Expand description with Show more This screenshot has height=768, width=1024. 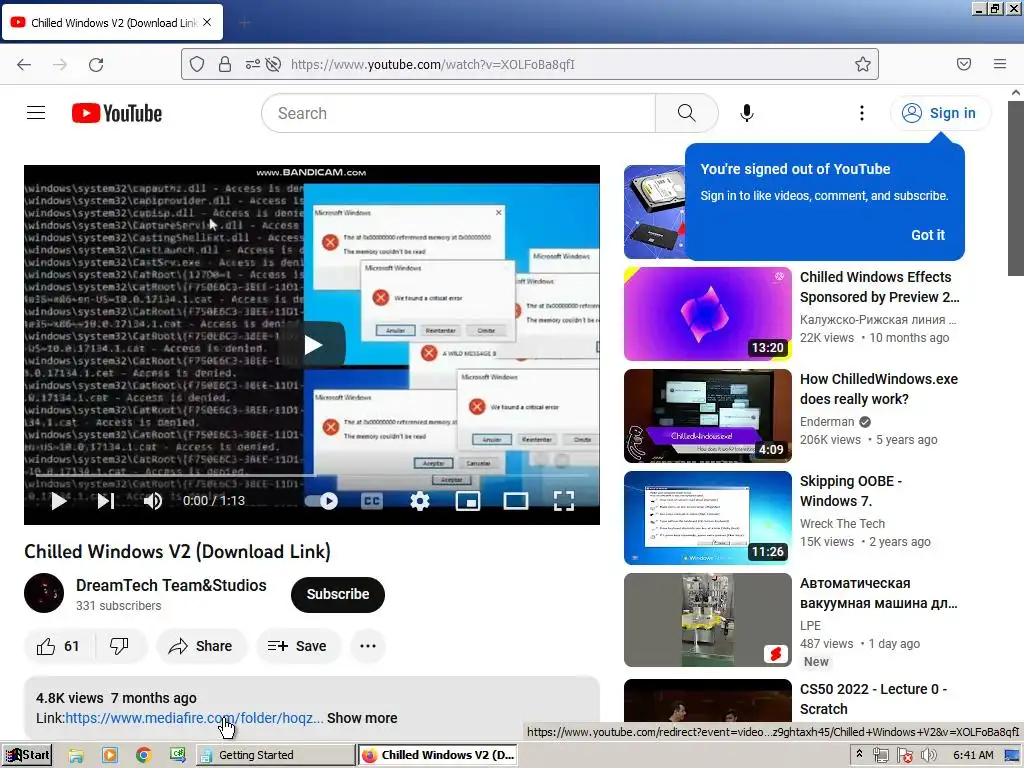pyautogui.click(x=362, y=718)
